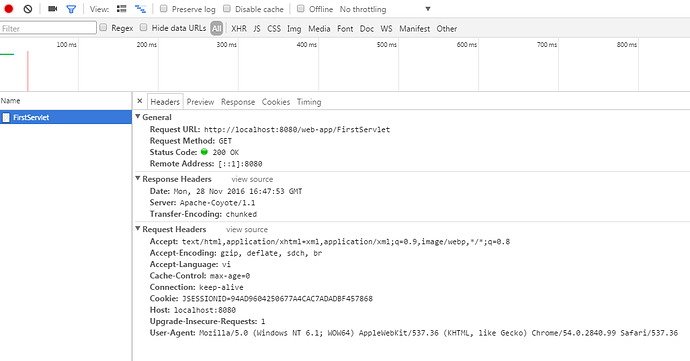This screenshot has width=690, height=361.
Task: Switch to the Timing tab
Action: [x=309, y=102]
